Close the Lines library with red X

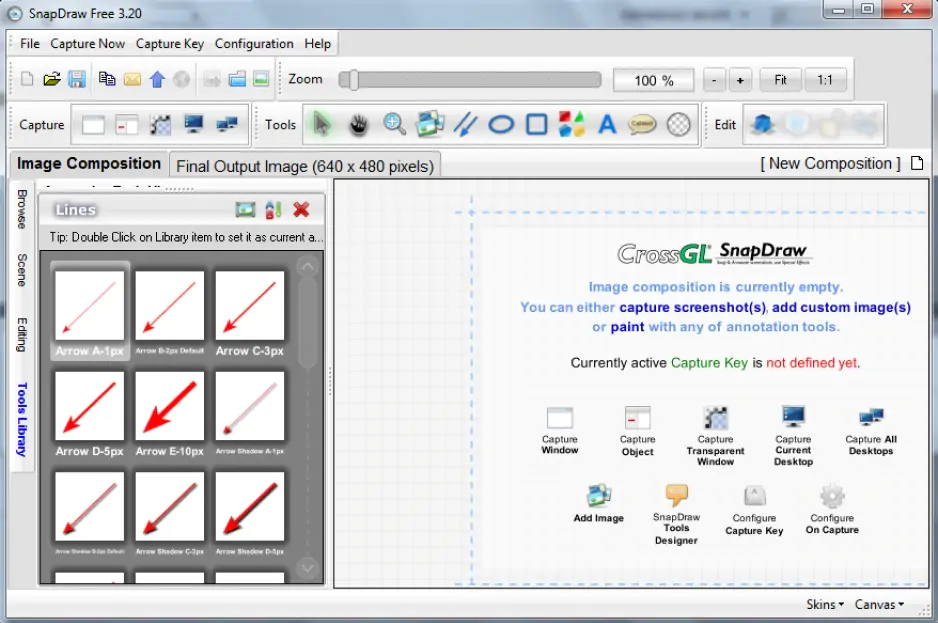click(301, 209)
